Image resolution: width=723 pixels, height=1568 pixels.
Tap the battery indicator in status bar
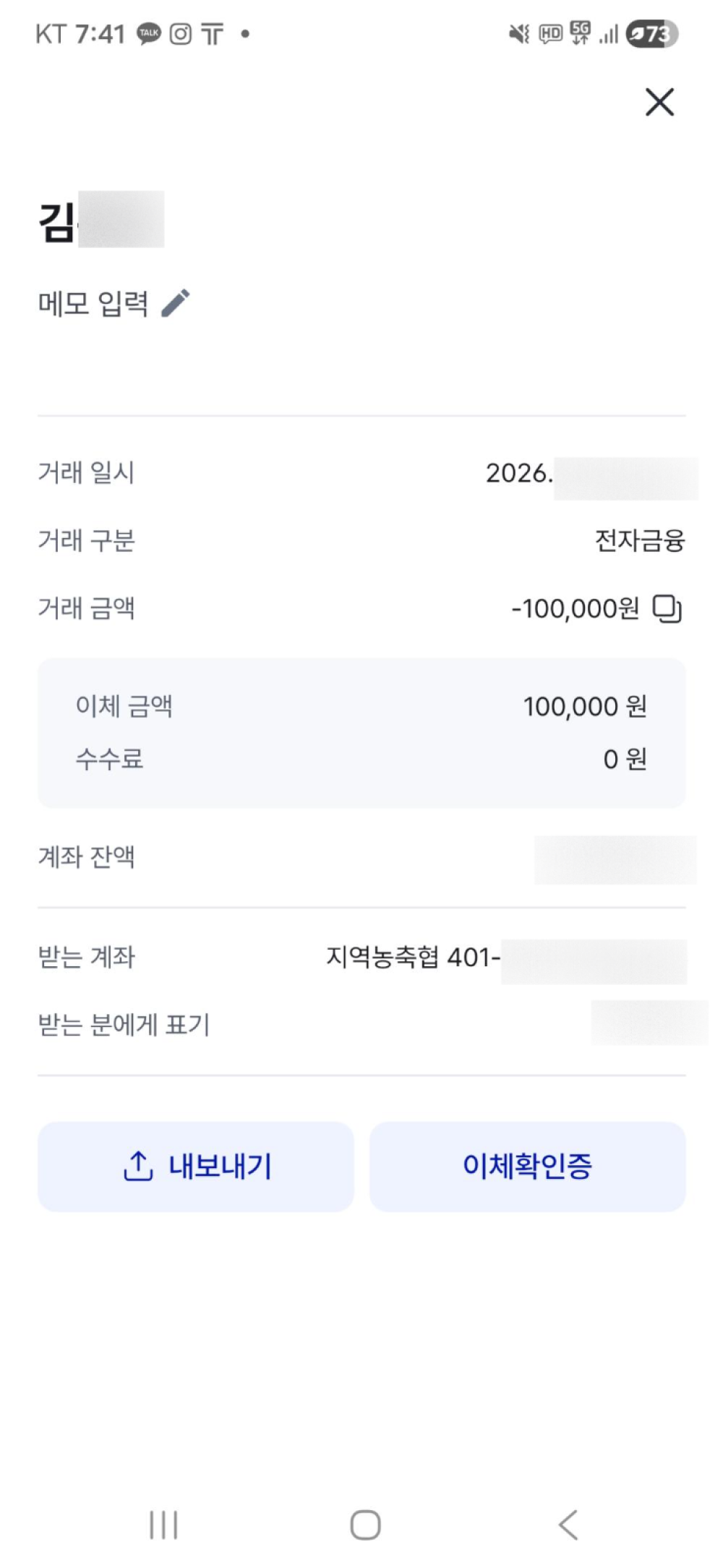click(x=651, y=34)
